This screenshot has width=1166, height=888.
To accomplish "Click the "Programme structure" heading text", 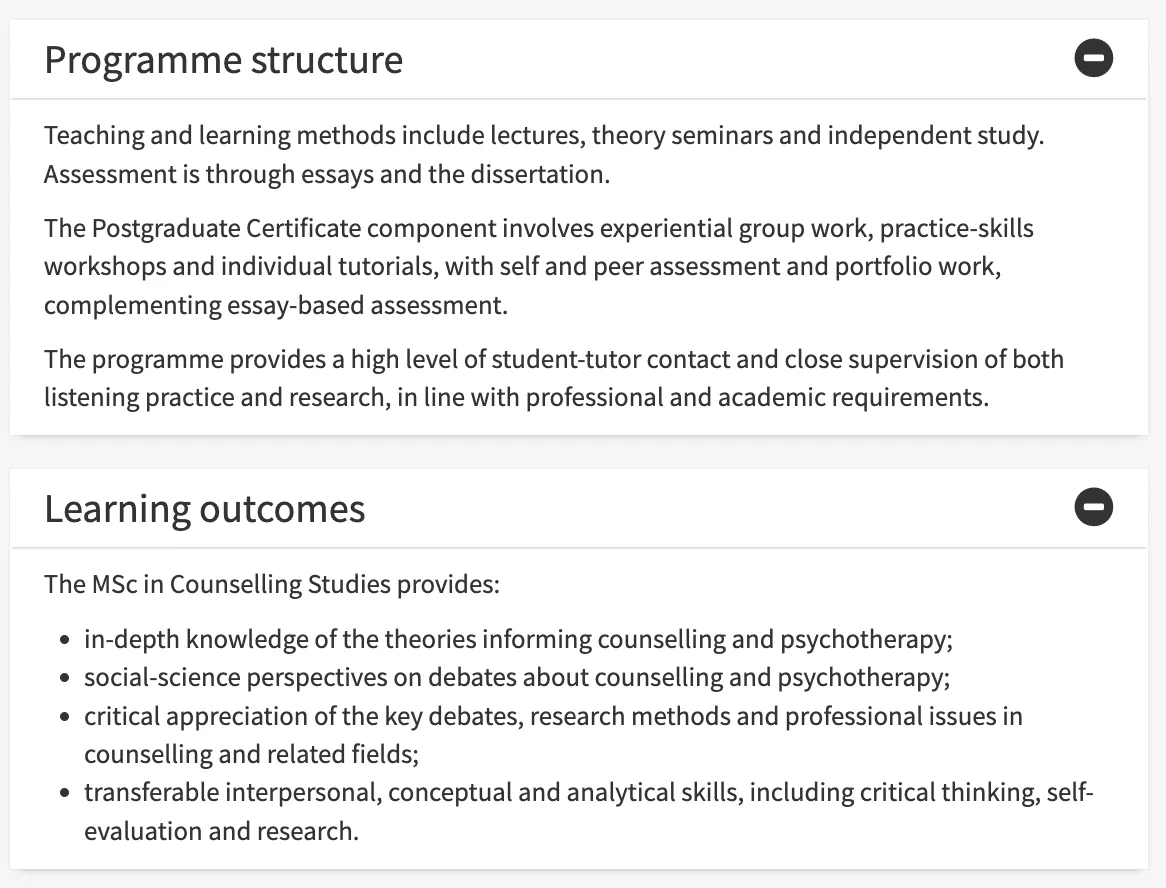I will [x=223, y=60].
